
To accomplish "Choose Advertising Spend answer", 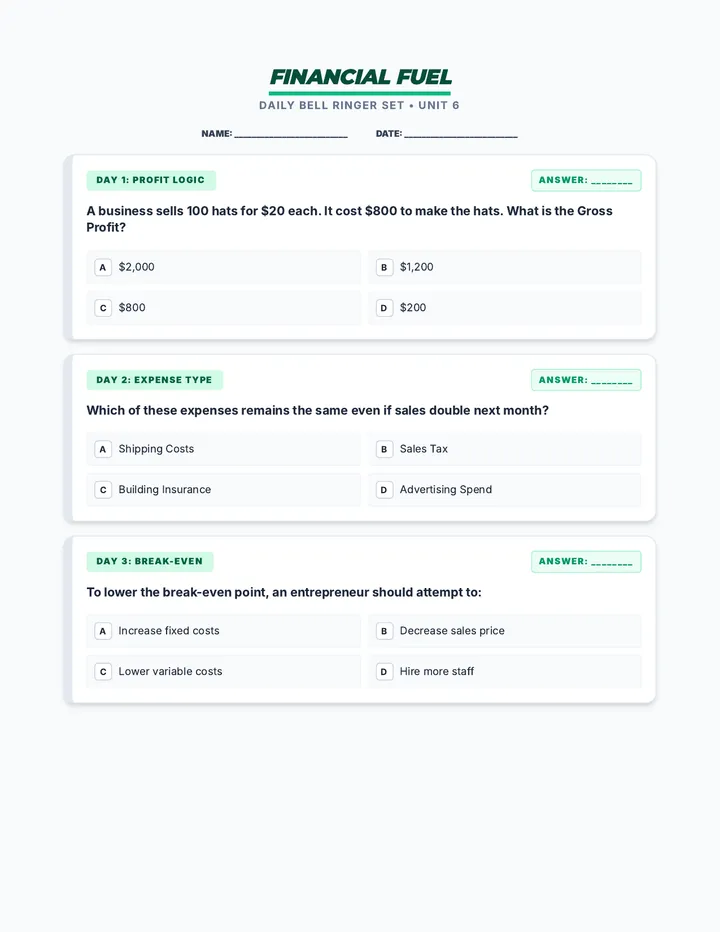I will pos(505,490).
